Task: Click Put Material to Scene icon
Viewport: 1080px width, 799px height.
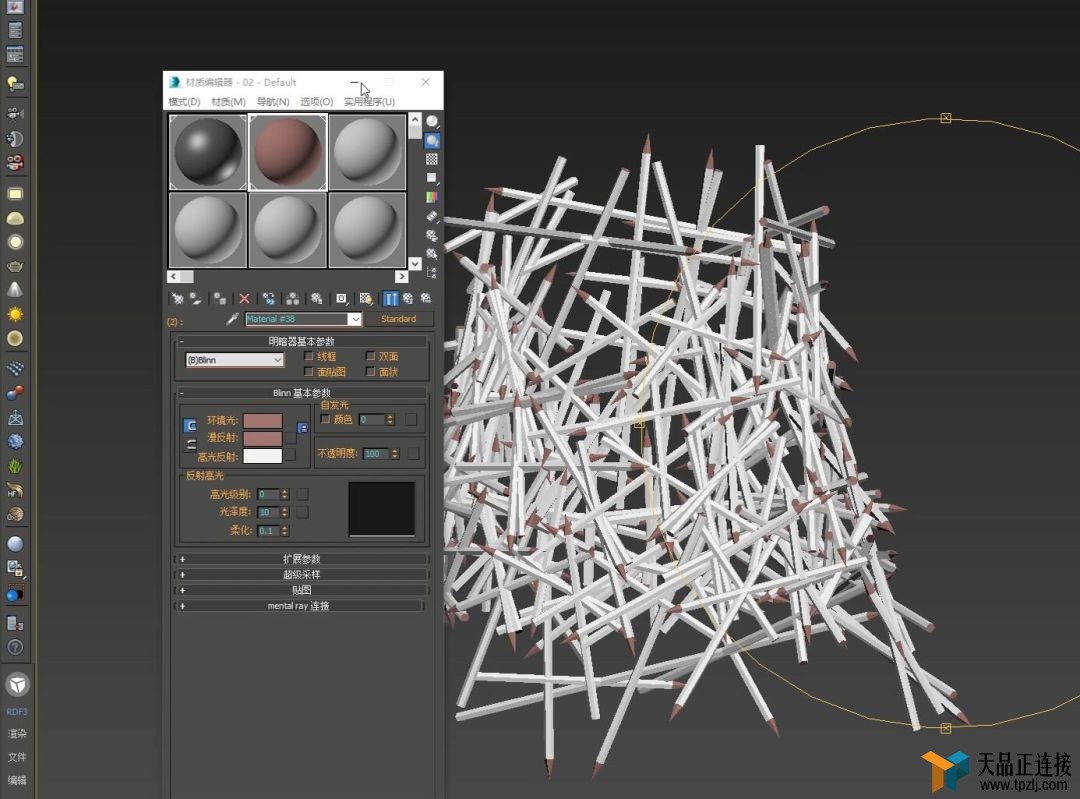Action: [196, 299]
